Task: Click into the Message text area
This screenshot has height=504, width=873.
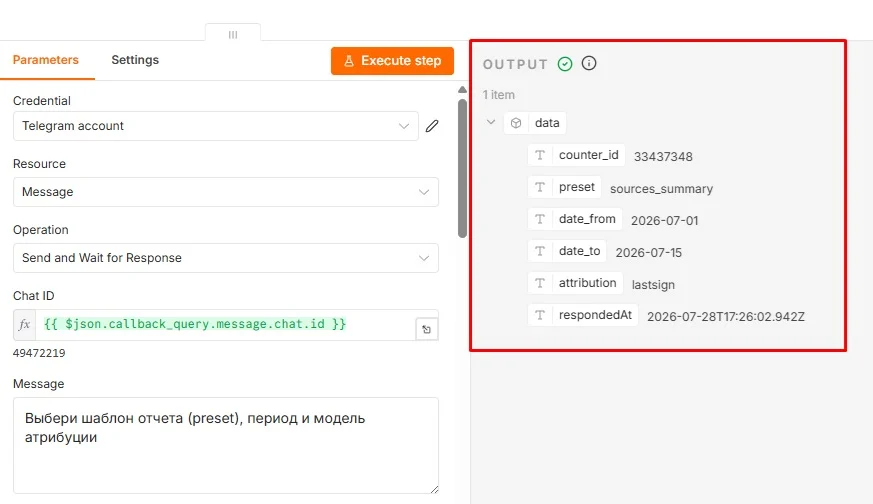Action: pos(225,446)
